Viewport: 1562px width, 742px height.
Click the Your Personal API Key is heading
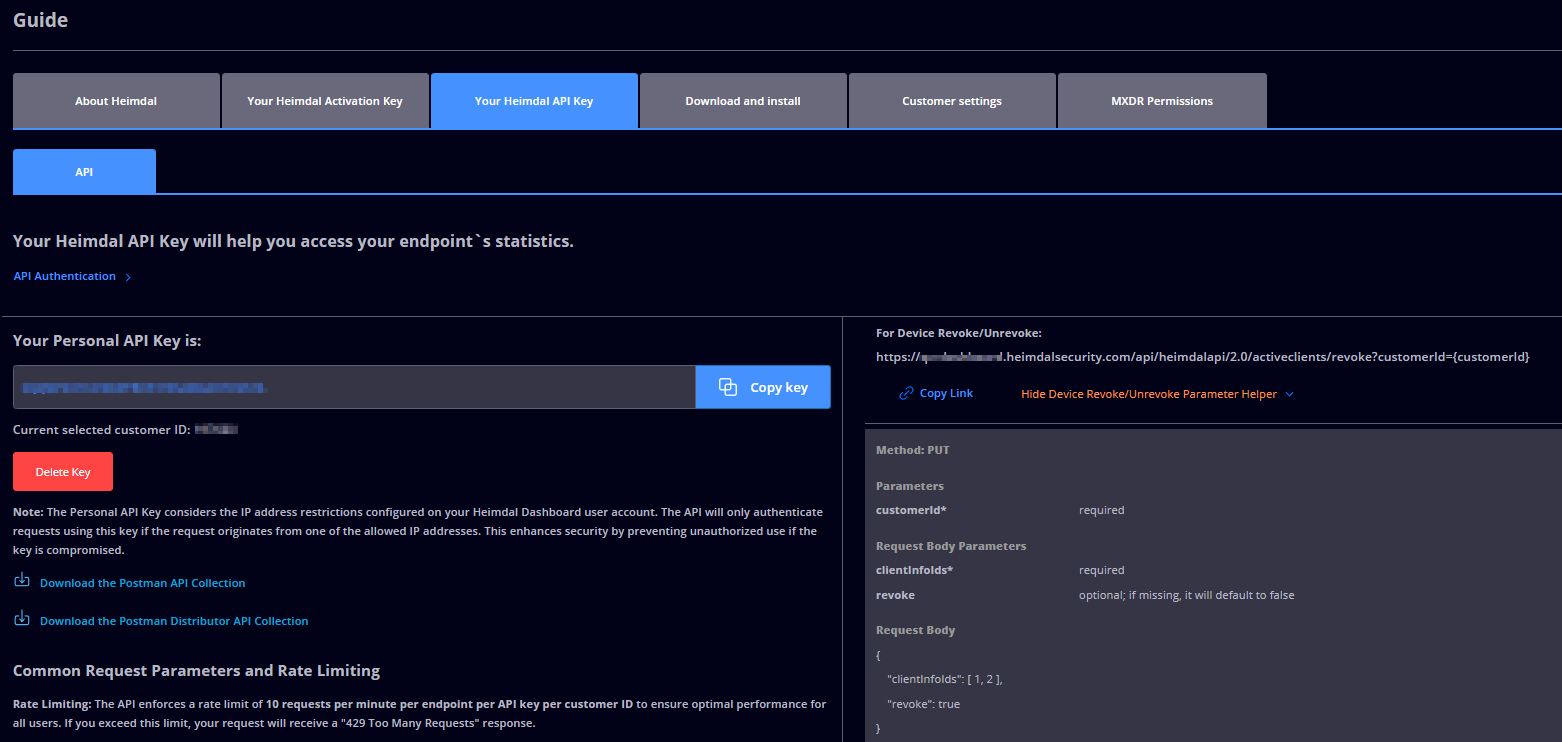tap(107, 341)
